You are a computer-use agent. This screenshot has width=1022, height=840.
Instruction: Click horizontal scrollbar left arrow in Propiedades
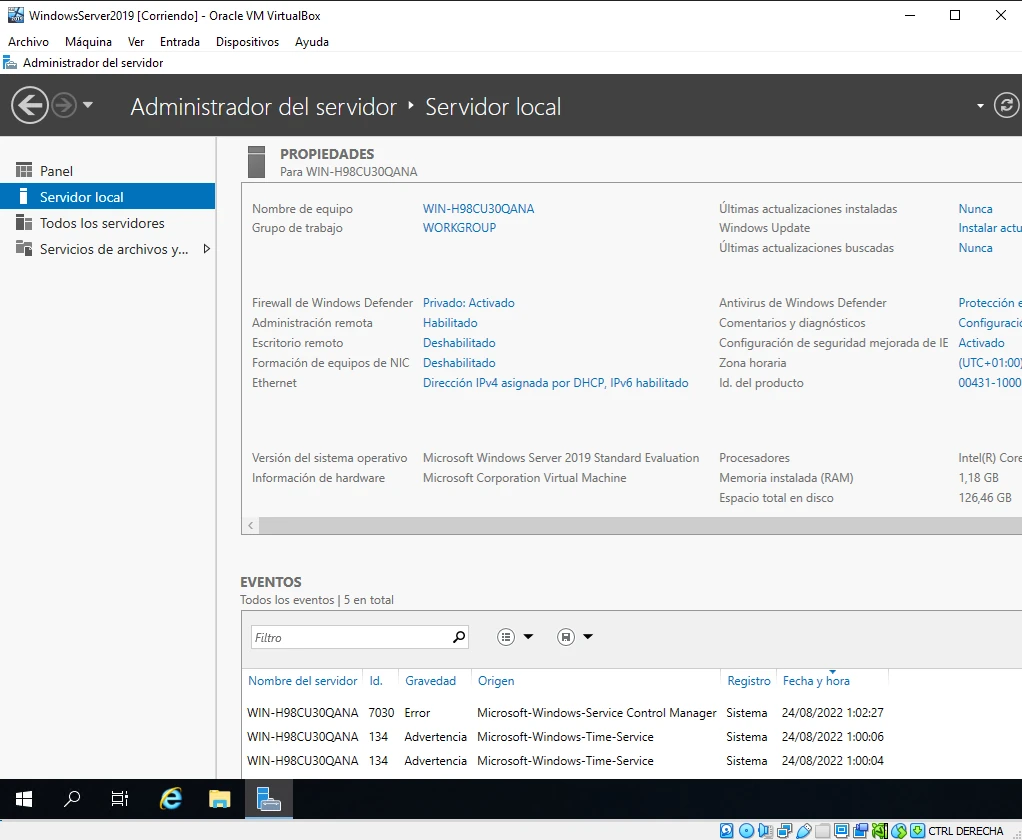[x=250, y=525]
